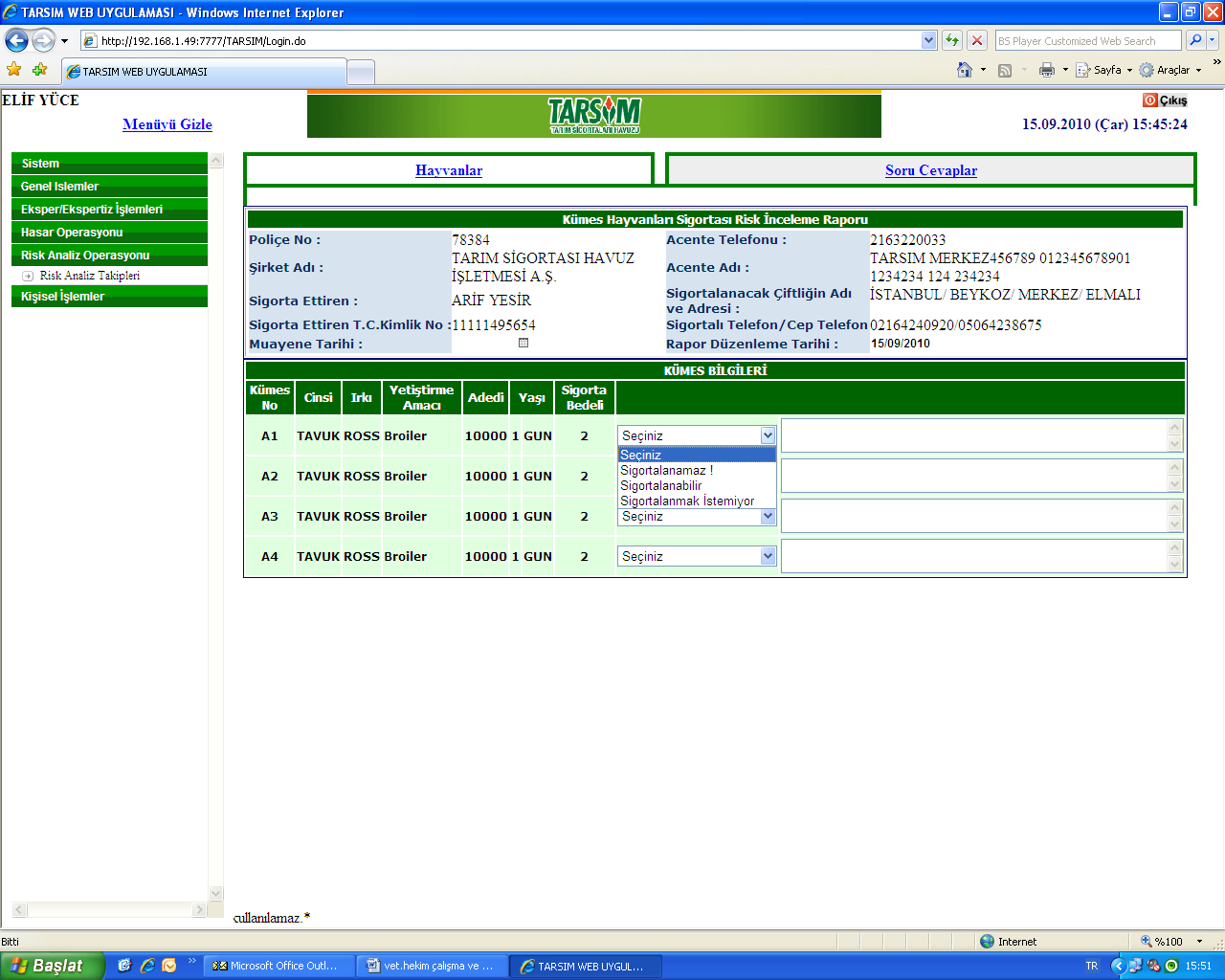Screen dimensions: 1225x980
Task: Switch to the Hayvanlar tab
Action: (449, 170)
